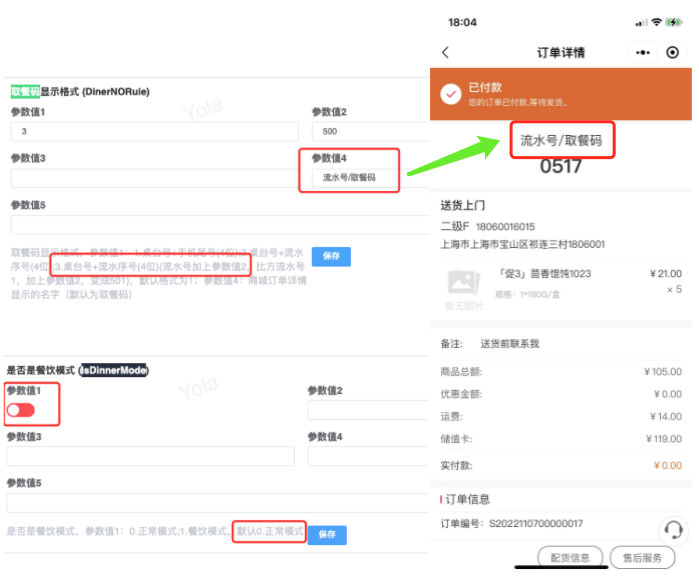Screen dimensions: 699x581
Task: Click the 取餐码显示格式 (DinerNORule) heading
Action: pyautogui.click(x=80, y=91)
